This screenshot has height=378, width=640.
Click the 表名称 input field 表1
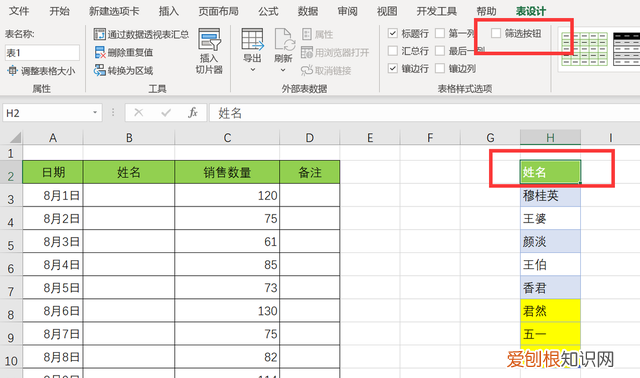pyautogui.click(x=42, y=53)
